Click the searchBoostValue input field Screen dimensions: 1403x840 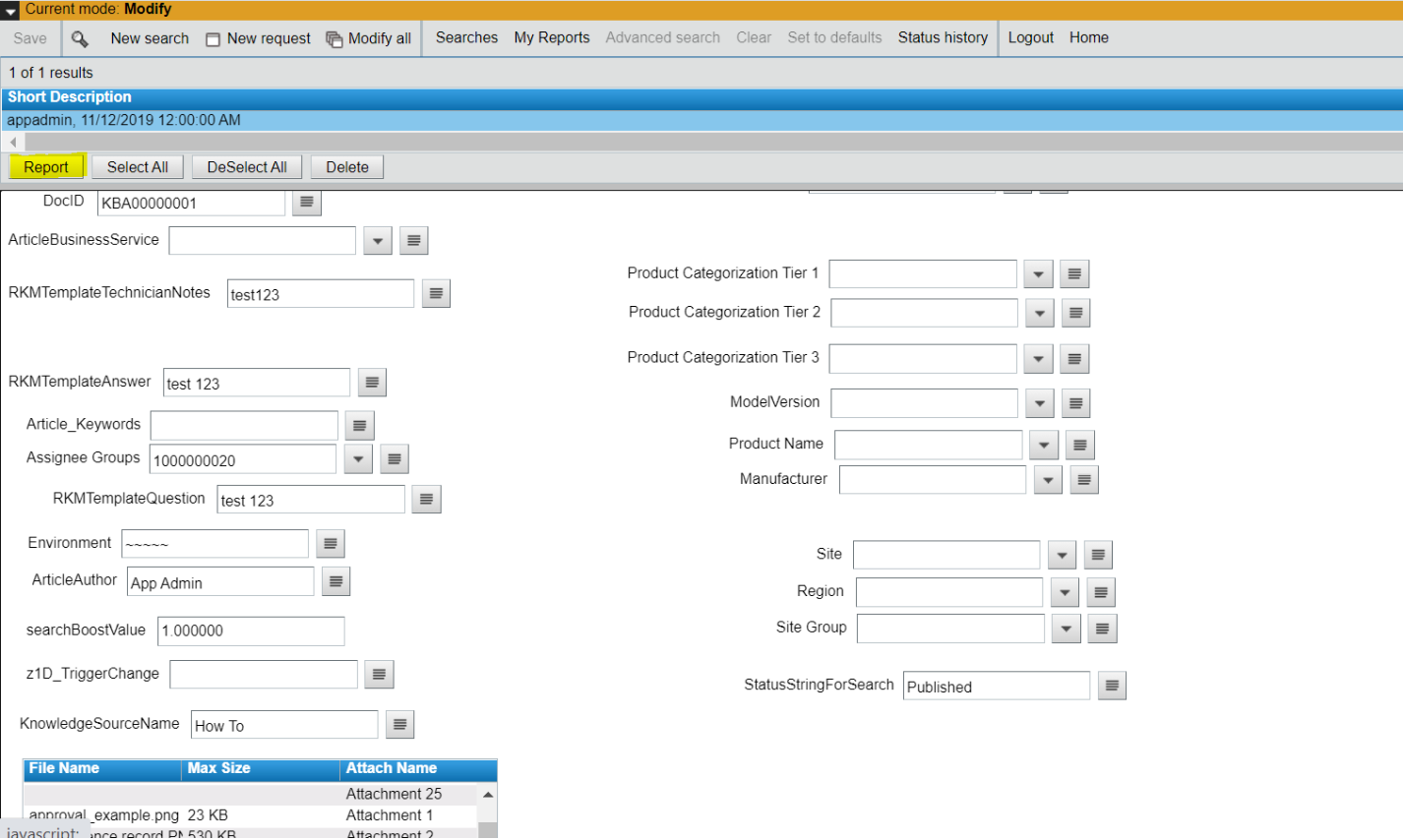coord(251,630)
